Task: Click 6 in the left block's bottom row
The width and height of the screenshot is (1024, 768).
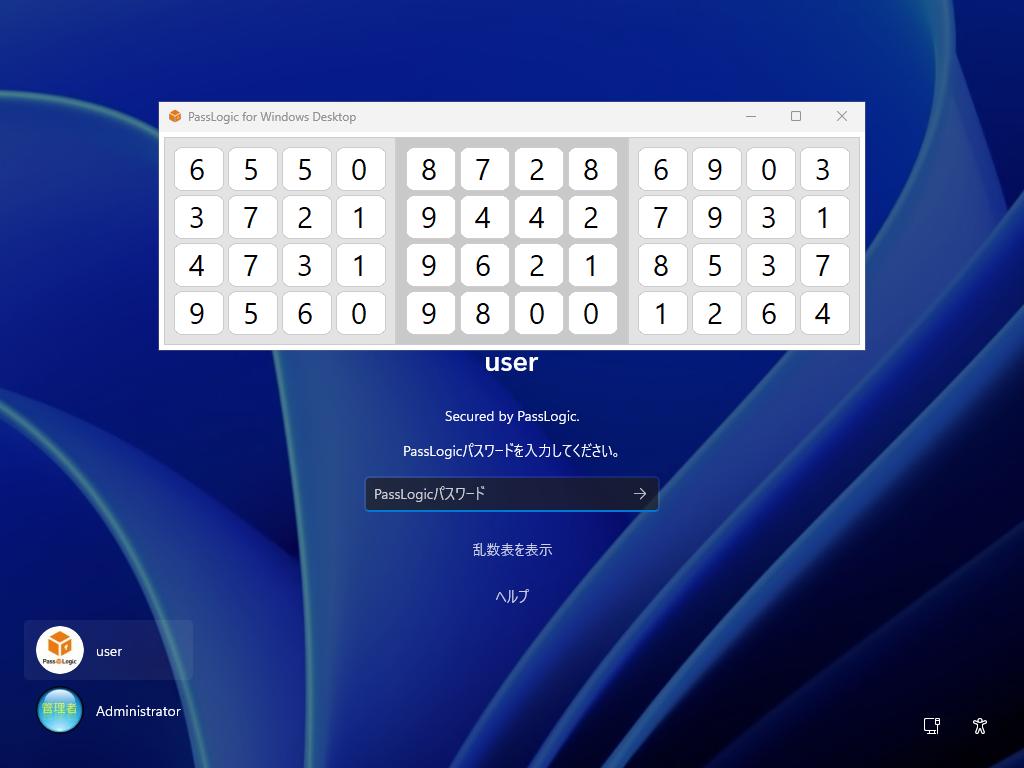Action: click(x=306, y=313)
